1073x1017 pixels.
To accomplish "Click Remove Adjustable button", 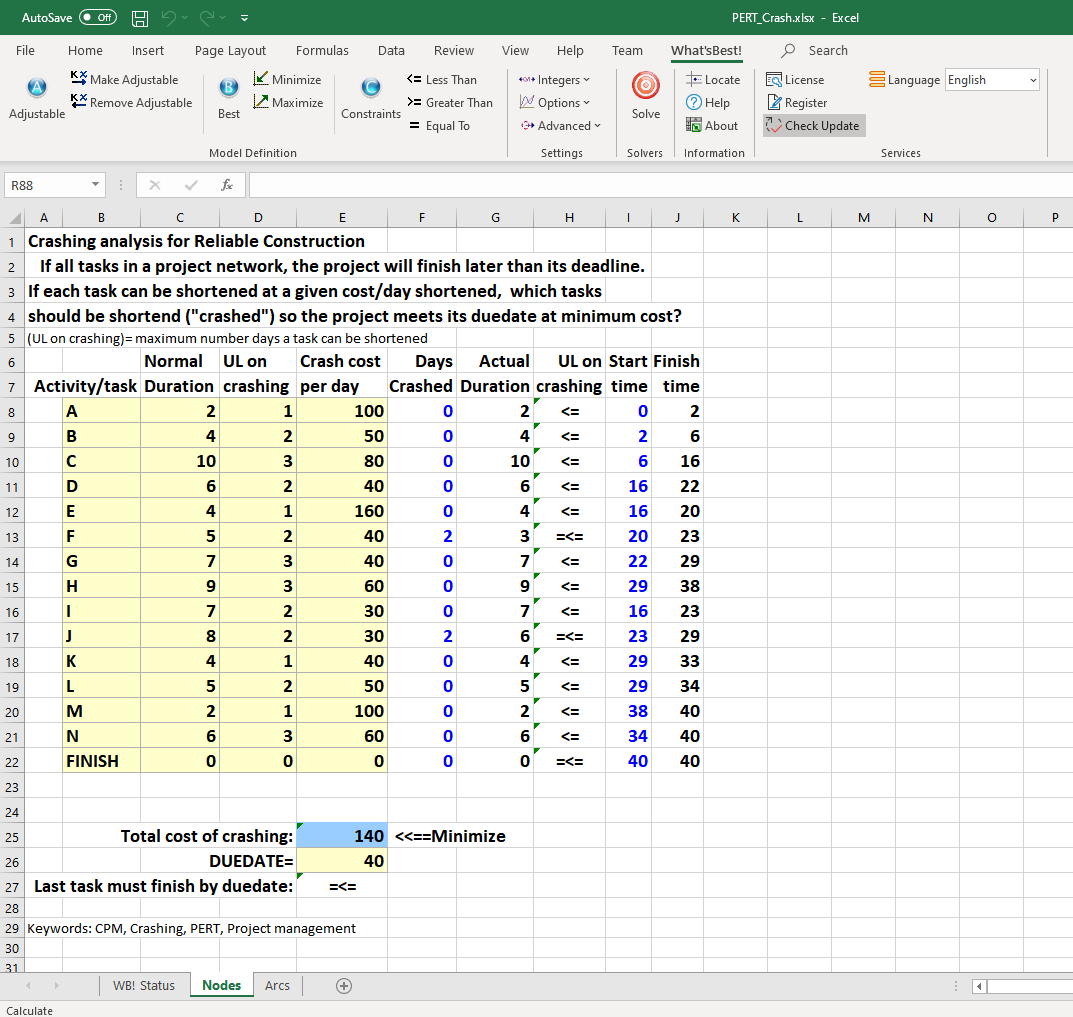I will [131, 103].
